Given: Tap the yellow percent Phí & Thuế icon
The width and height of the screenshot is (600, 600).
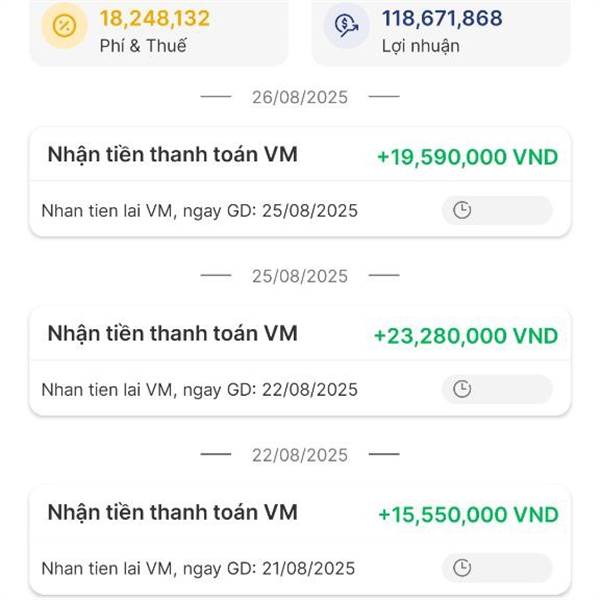Looking at the screenshot, I should coord(64,26).
